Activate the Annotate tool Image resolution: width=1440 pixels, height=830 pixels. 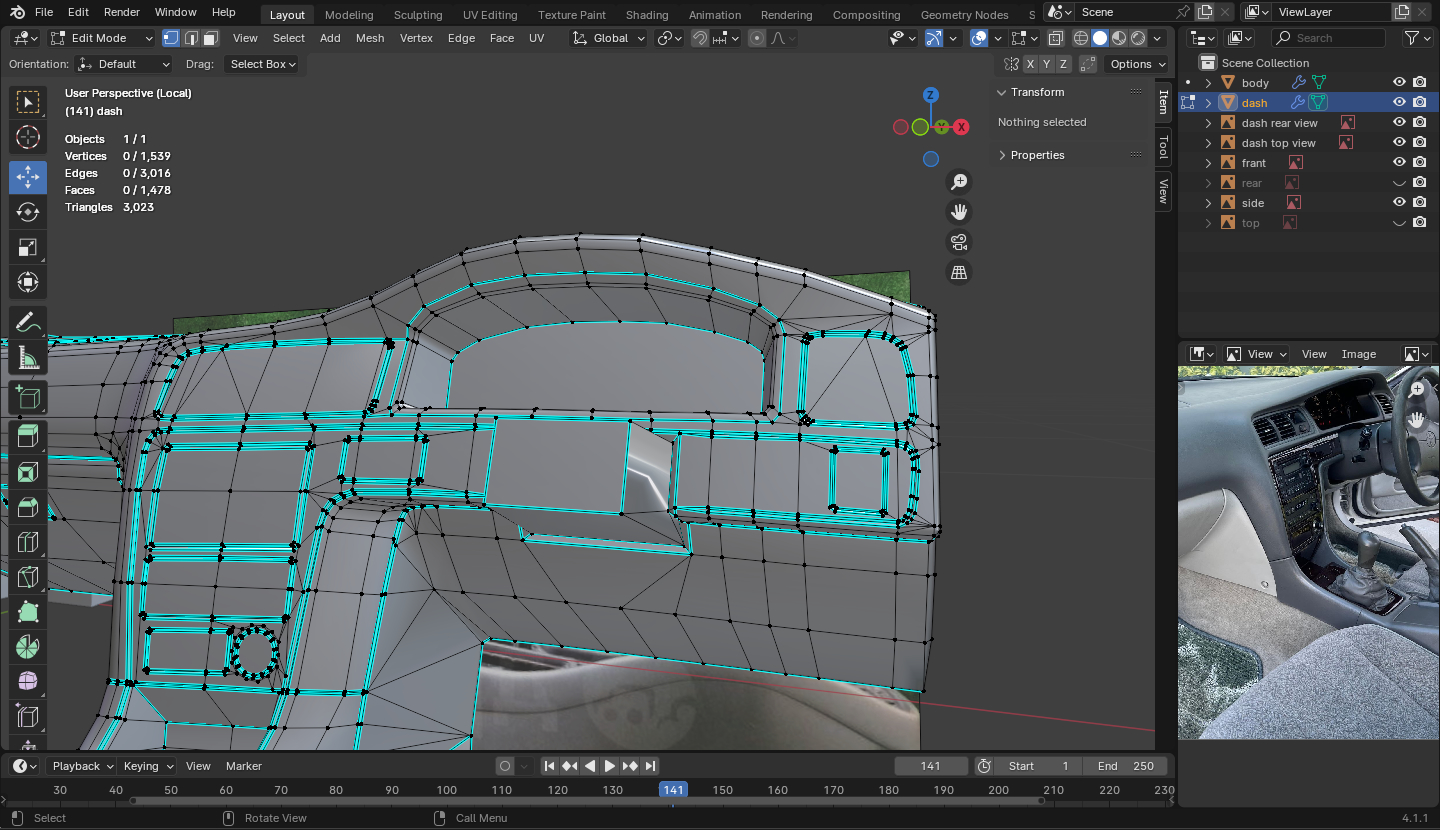pyautogui.click(x=28, y=322)
